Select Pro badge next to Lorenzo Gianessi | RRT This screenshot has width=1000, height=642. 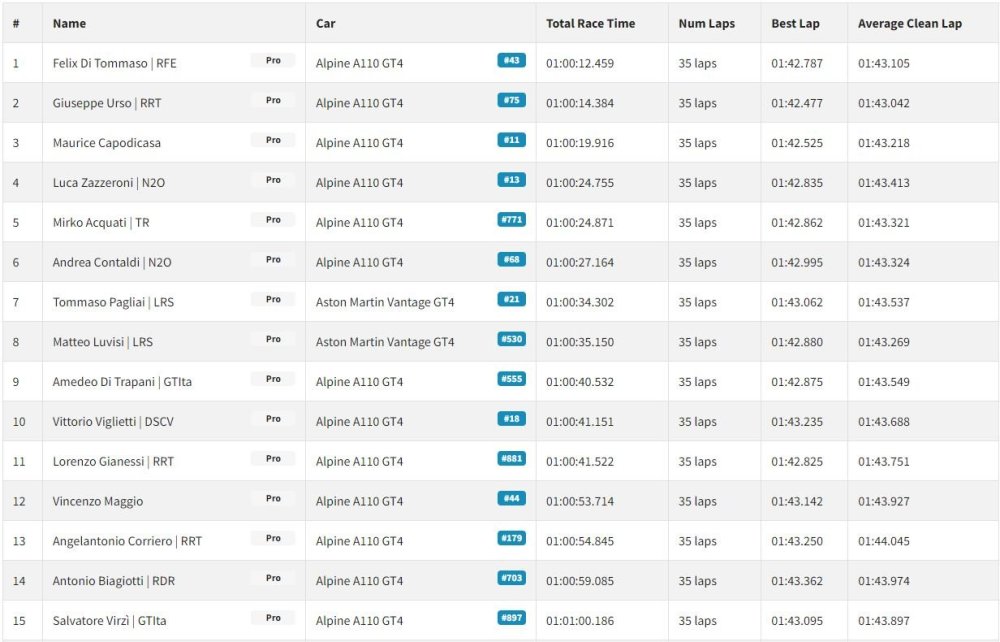tap(273, 458)
